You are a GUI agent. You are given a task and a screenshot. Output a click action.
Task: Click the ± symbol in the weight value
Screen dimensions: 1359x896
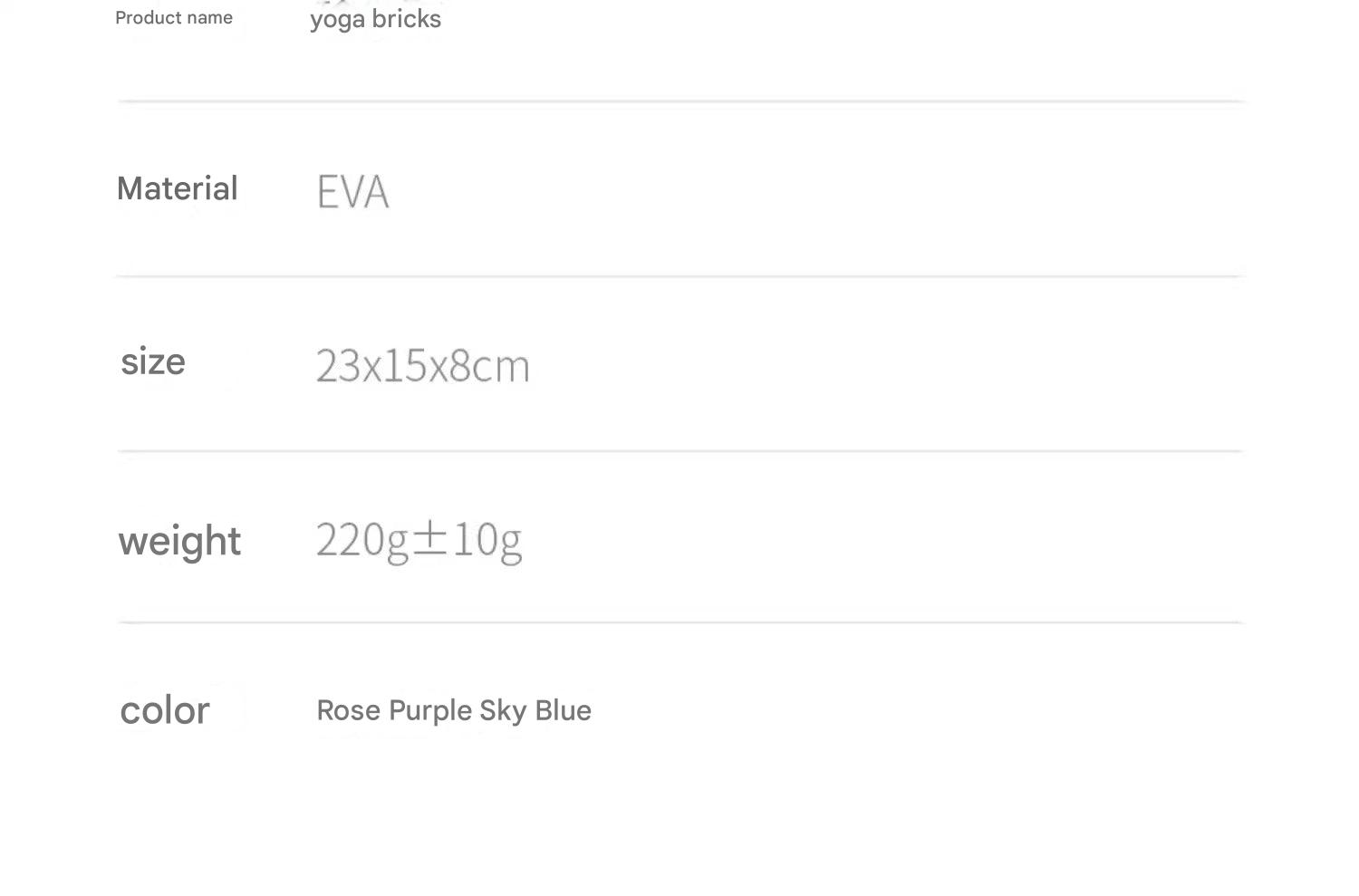pyautogui.click(x=430, y=538)
